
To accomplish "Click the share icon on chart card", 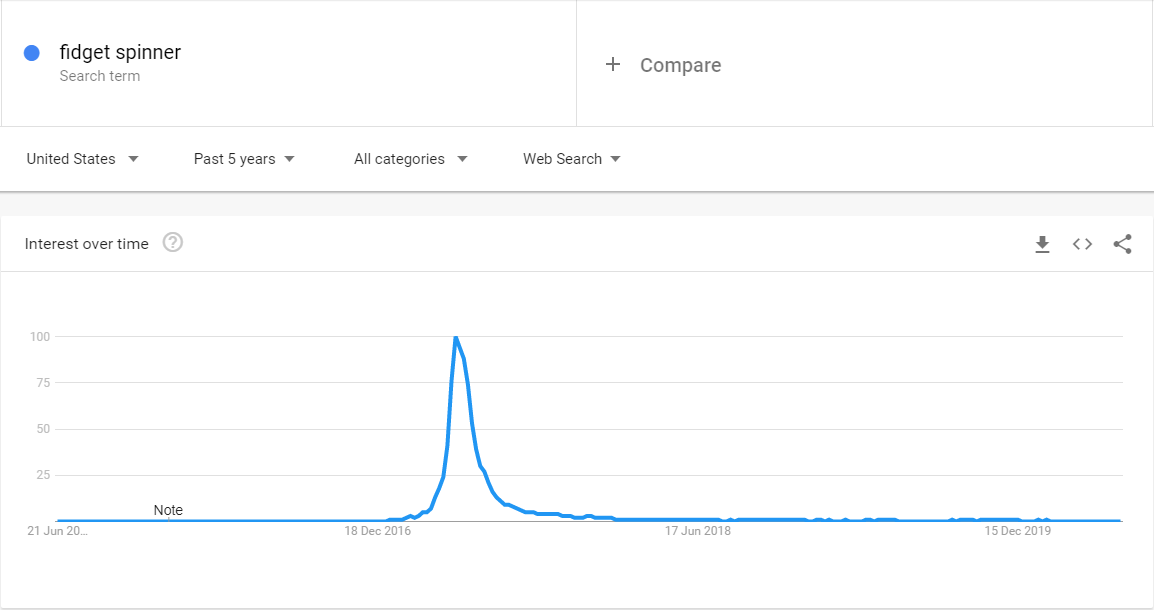I will tap(1122, 244).
